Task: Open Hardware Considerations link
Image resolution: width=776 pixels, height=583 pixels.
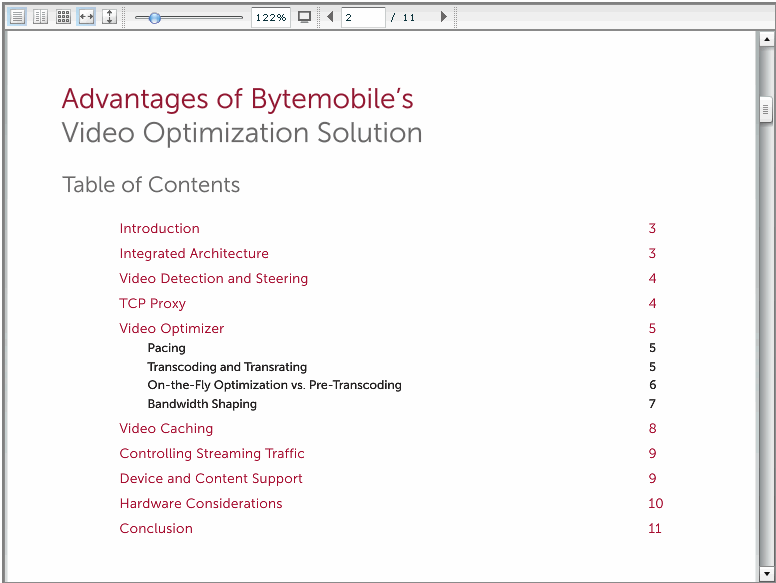Action: pyautogui.click(x=201, y=503)
